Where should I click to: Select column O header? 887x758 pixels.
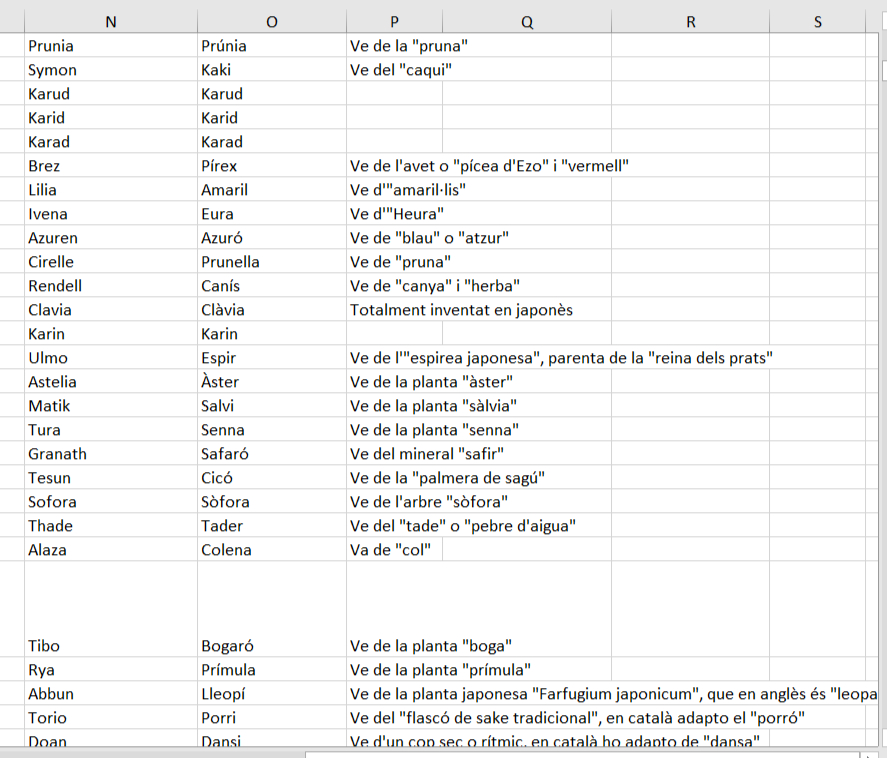coord(271,22)
